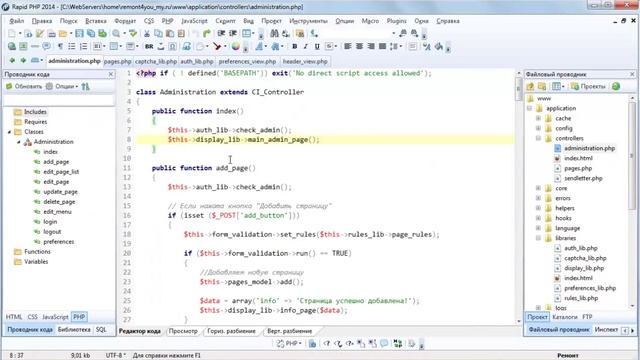This screenshot has height=360, width=640.
Task: Select display_lib.php in libraries folder
Action: click(x=584, y=268)
